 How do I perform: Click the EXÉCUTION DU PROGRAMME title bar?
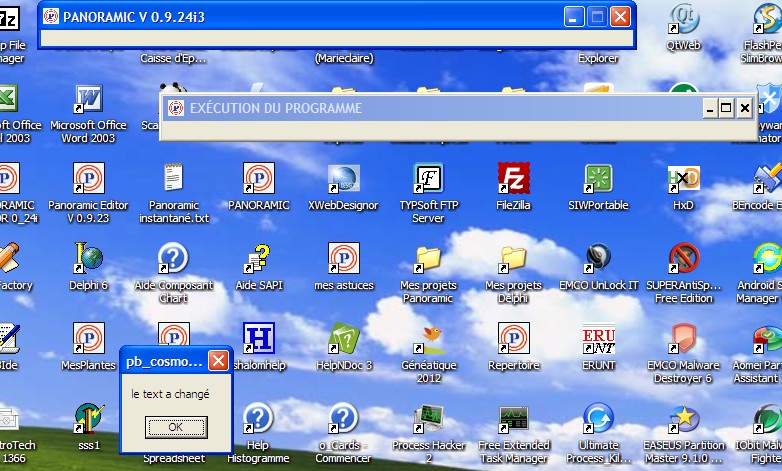(x=458, y=108)
